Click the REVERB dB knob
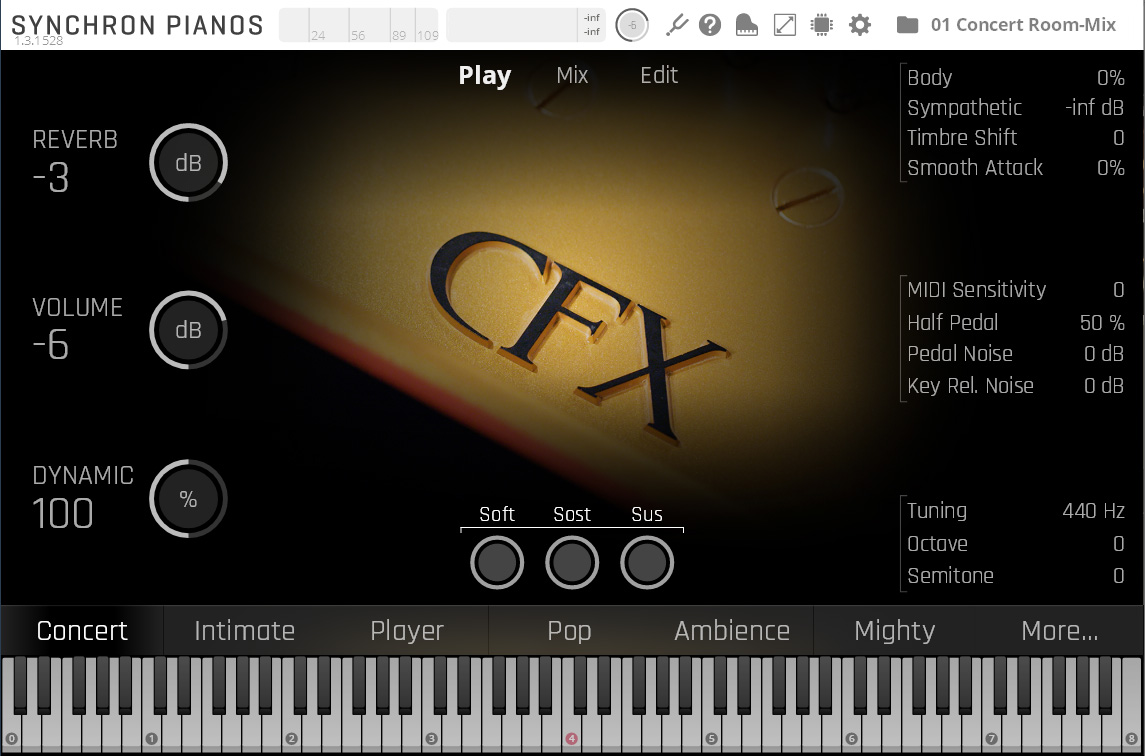 [x=189, y=163]
